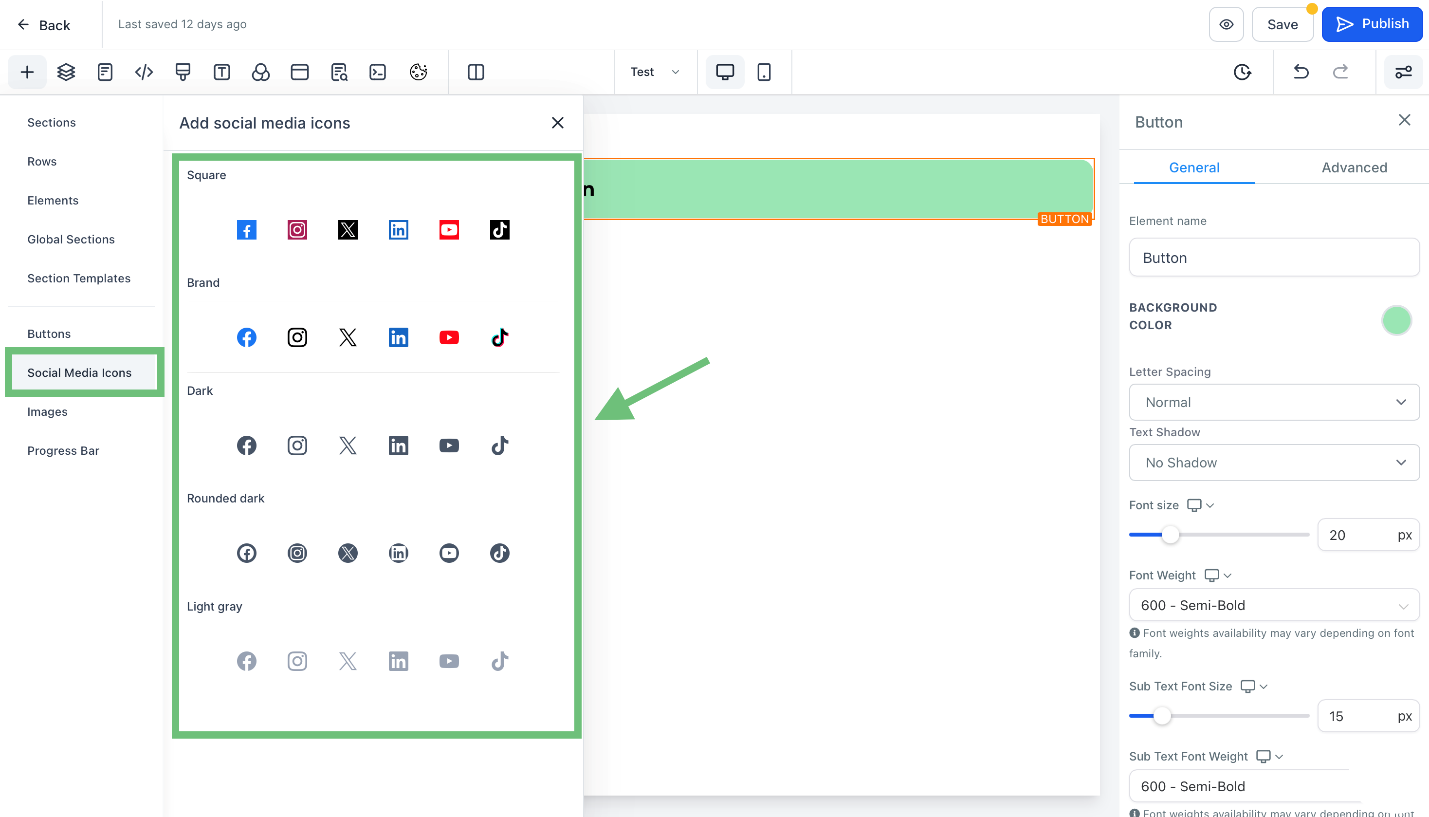Click the Save button

tap(1282, 24)
